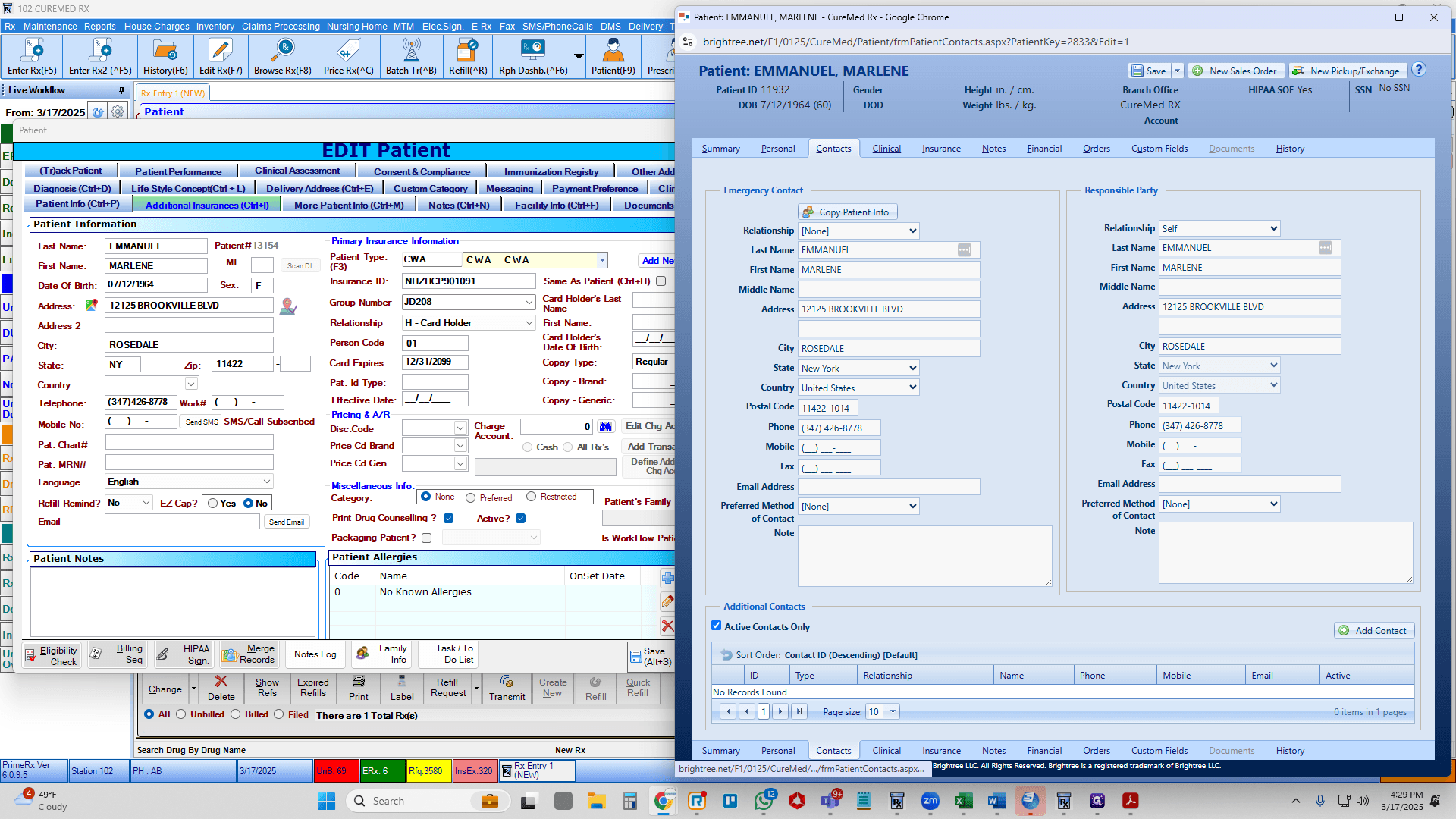Screen dimensions: 1456x819
Task: Click Copy Patient Info button
Action: (x=847, y=212)
